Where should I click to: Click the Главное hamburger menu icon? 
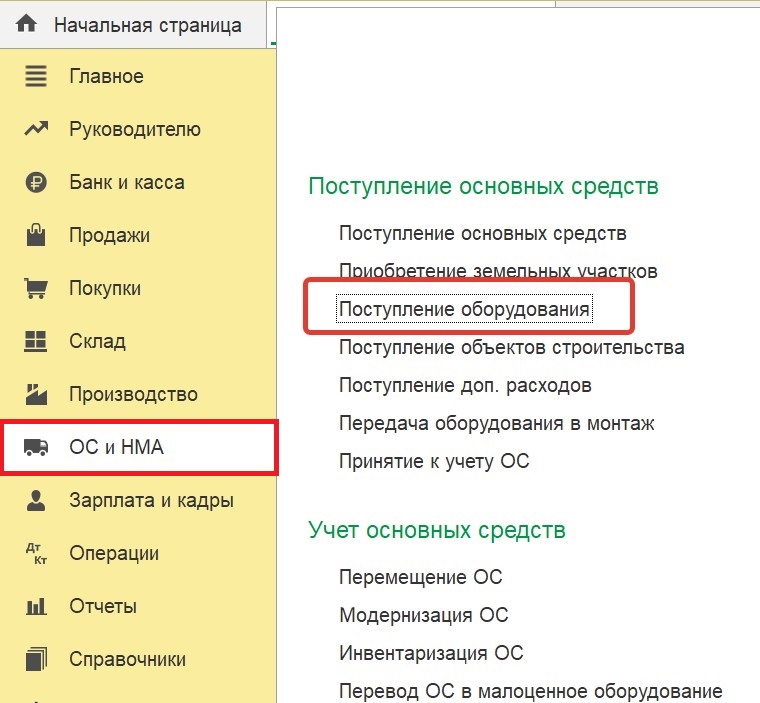[36, 76]
